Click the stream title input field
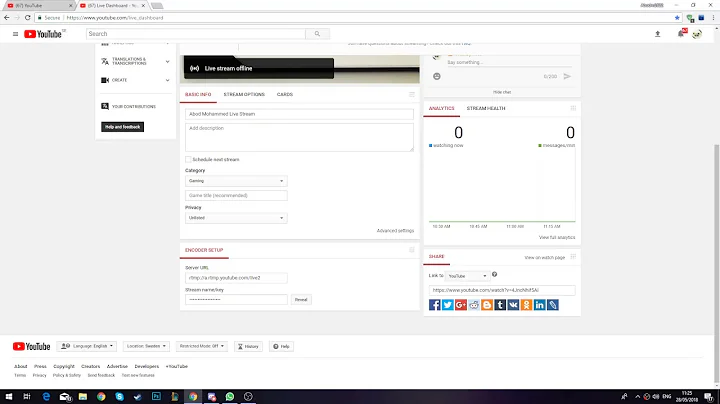Viewport: 720px width, 404px height. 299,114
